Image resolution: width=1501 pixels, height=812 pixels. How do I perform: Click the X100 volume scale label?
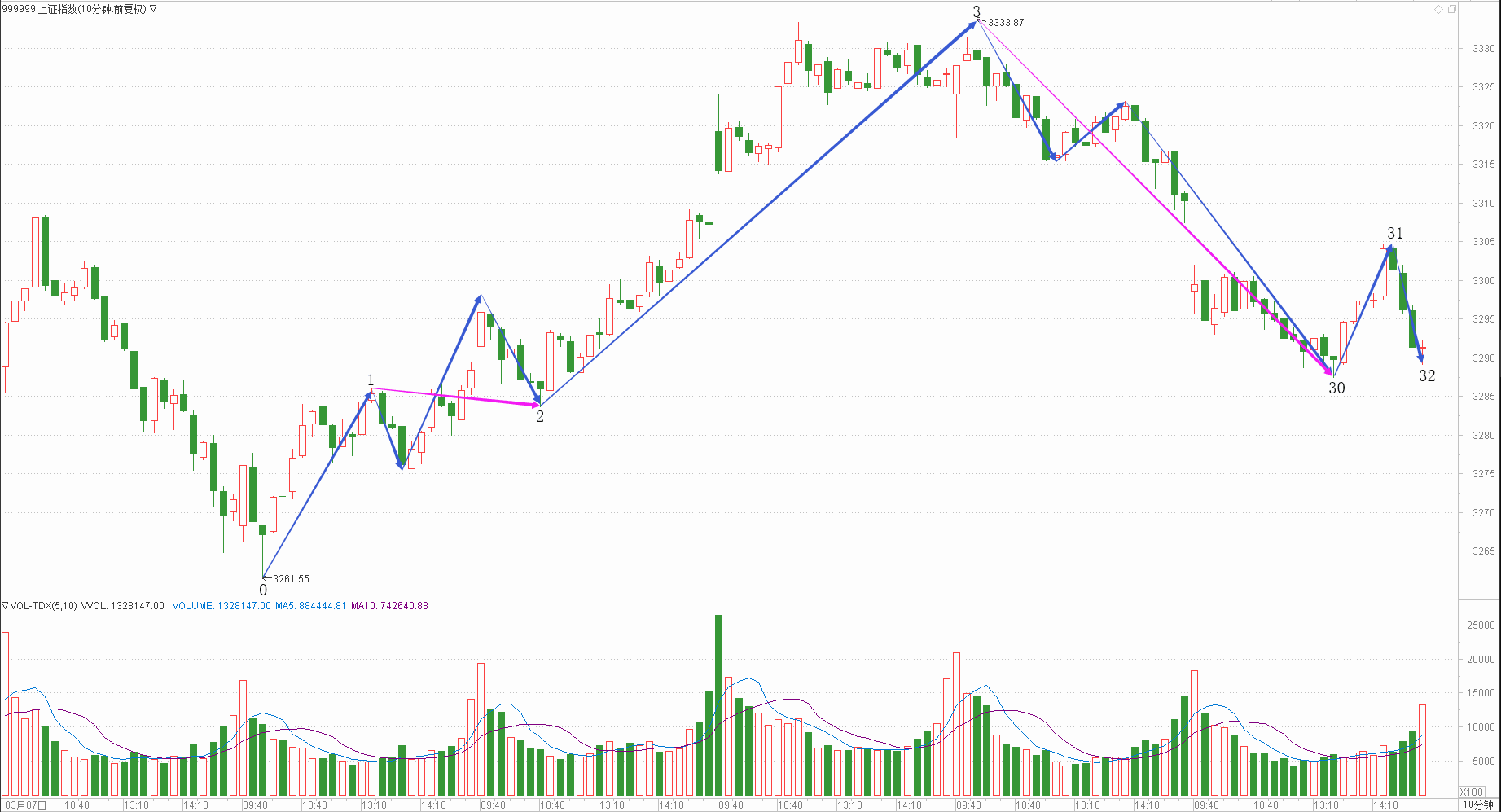[1471, 792]
